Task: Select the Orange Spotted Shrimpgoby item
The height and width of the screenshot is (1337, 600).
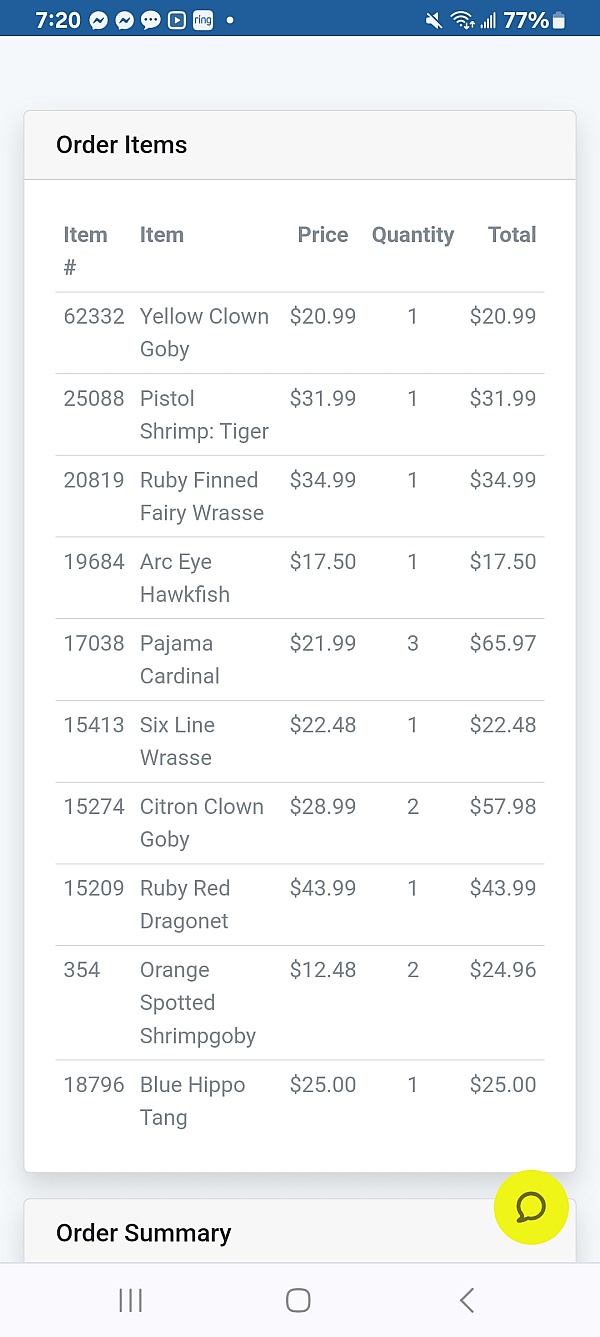Action: point(197,1003)
